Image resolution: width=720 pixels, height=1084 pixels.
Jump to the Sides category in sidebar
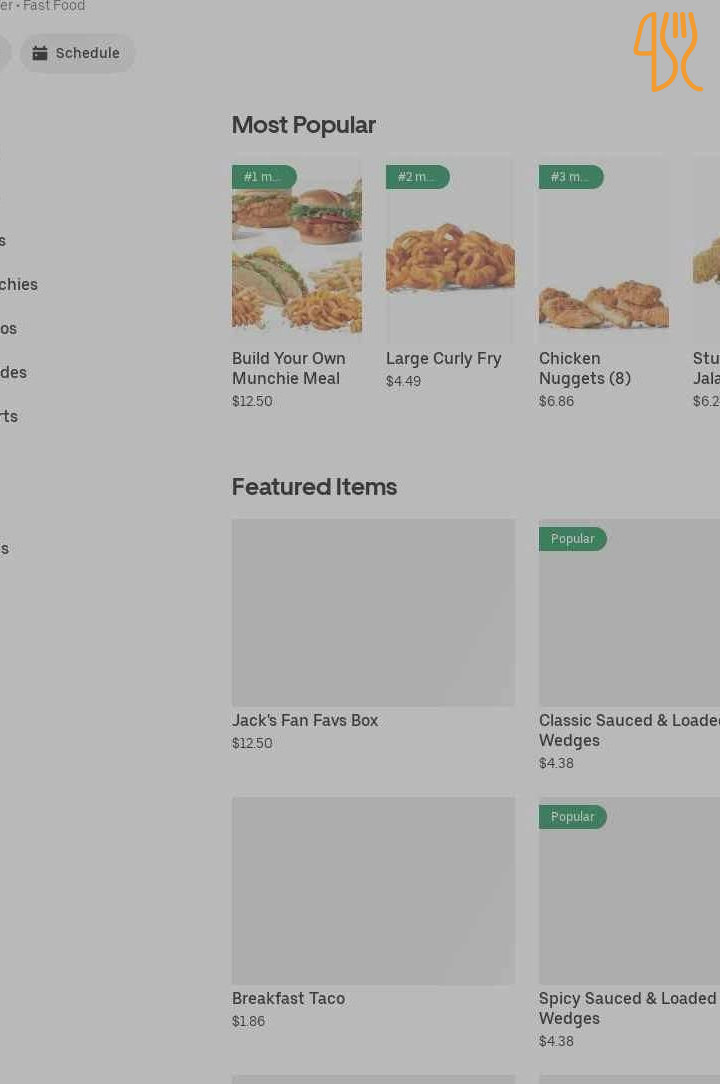13,373
